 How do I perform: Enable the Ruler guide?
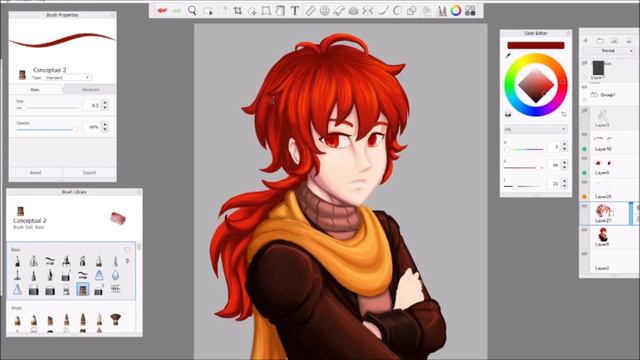coord(311,11)
